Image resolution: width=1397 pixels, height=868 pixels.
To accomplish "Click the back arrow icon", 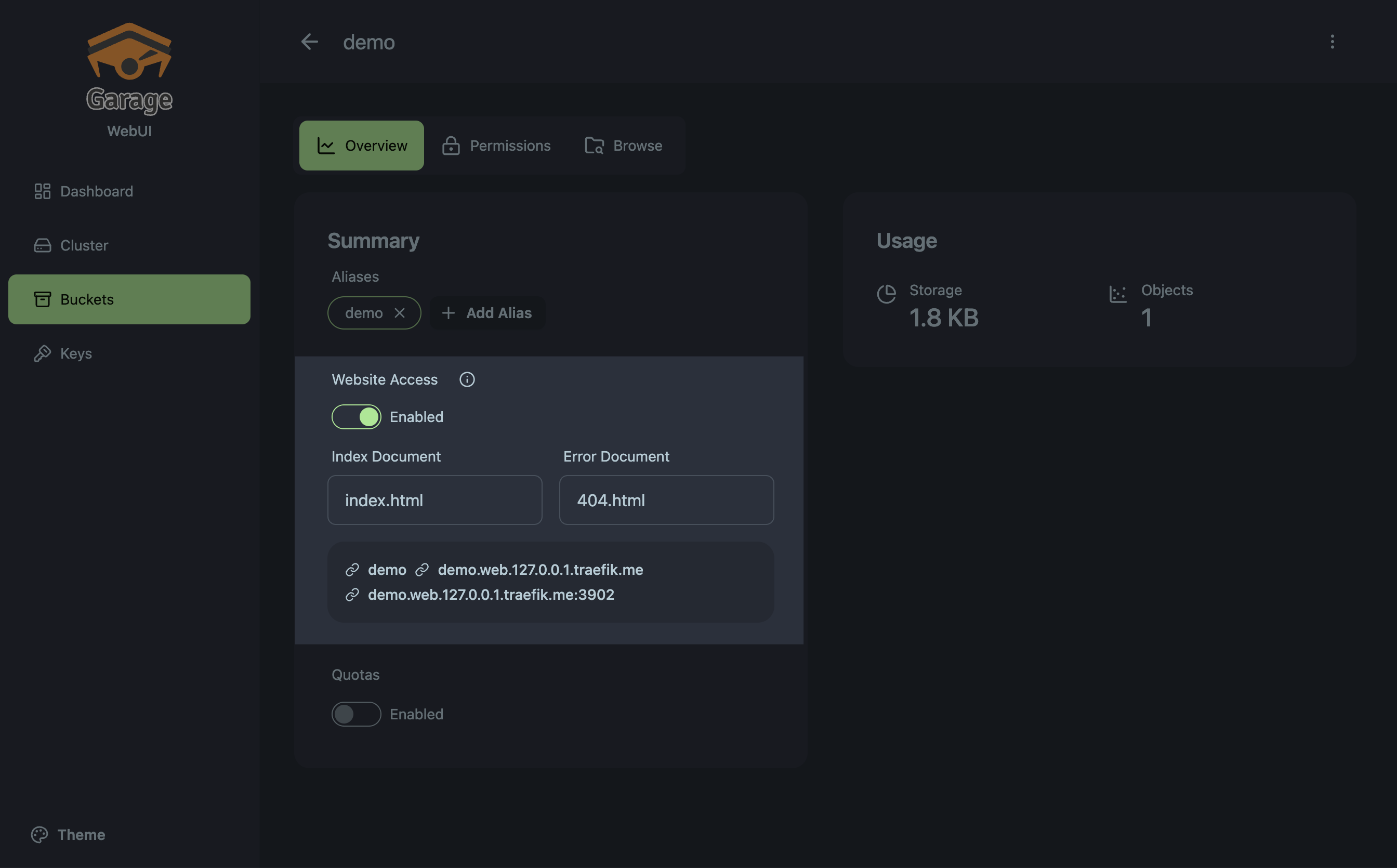I will coord(309,42).
